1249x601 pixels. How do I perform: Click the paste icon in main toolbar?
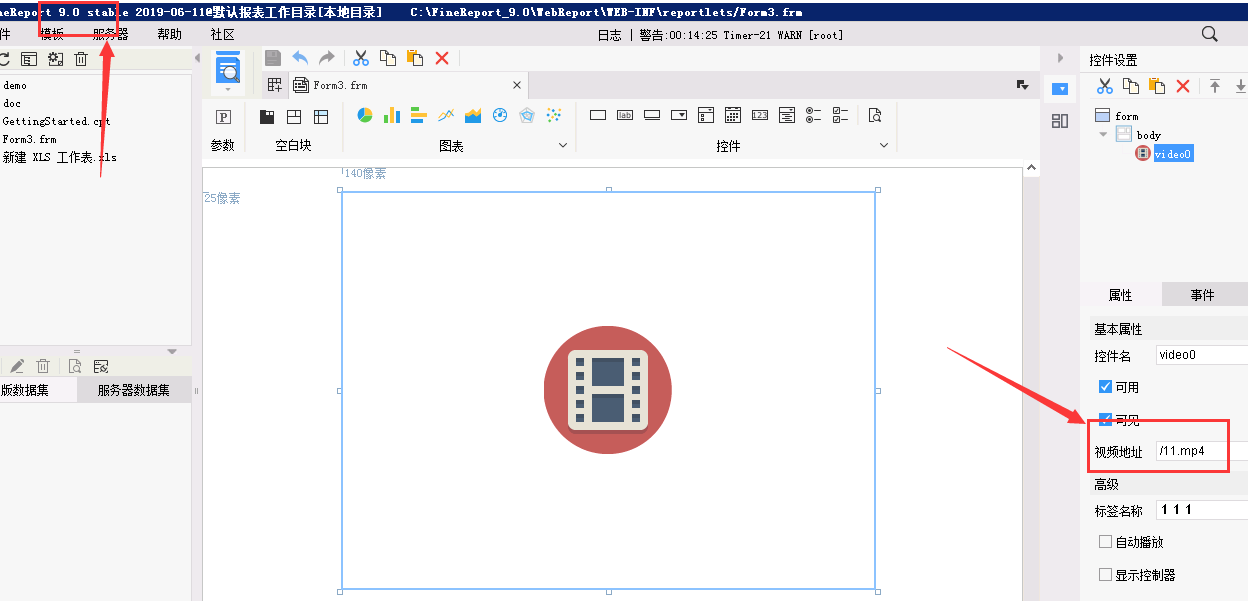(415, 58)
